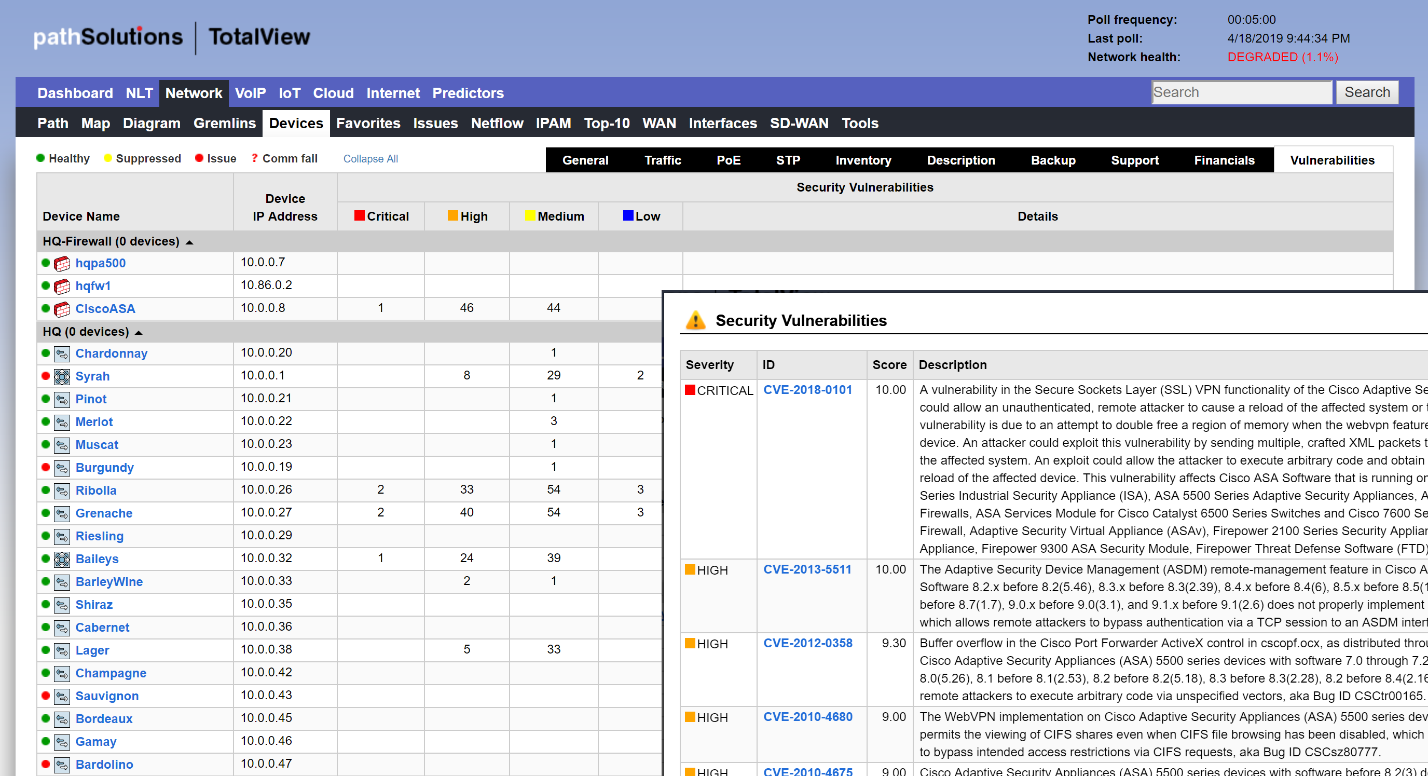Open the CVE-2018-0101 vulnerability link
Viewport: 1428px width, 776px height.
tap(807, 390)
